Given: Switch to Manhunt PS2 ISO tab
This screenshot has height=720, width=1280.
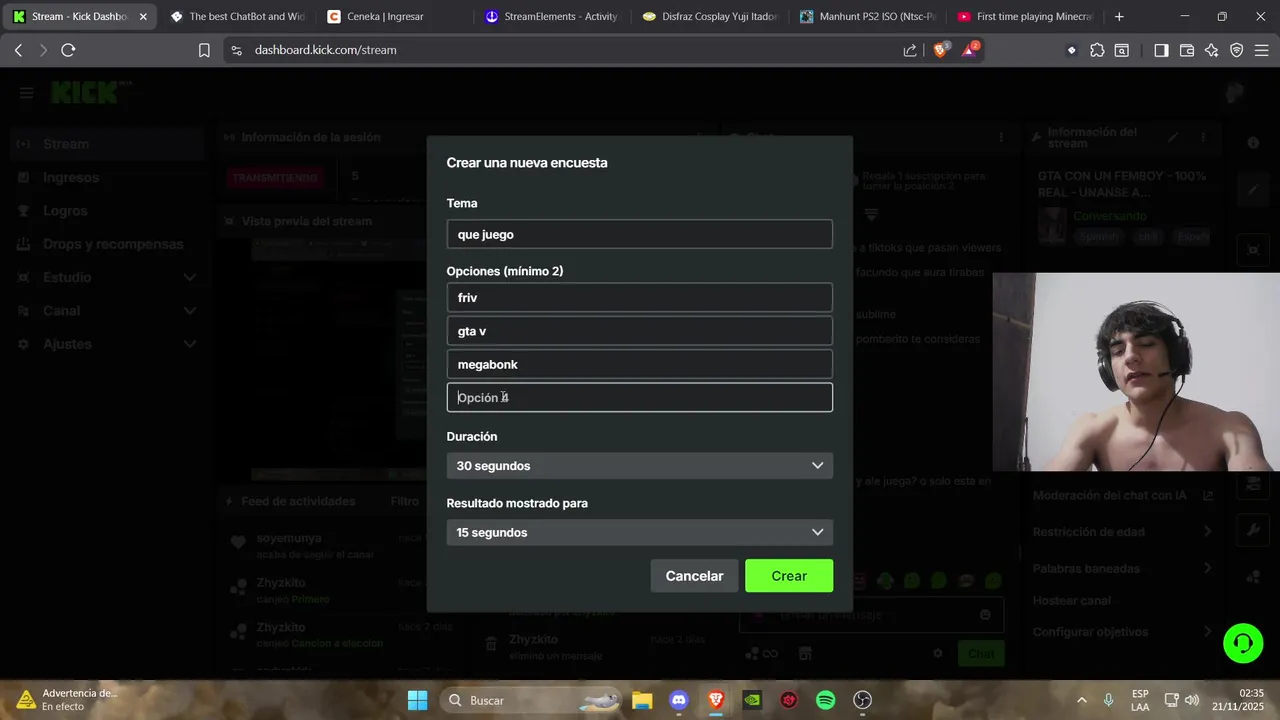Looking at the screenshot, I should 868,17.
